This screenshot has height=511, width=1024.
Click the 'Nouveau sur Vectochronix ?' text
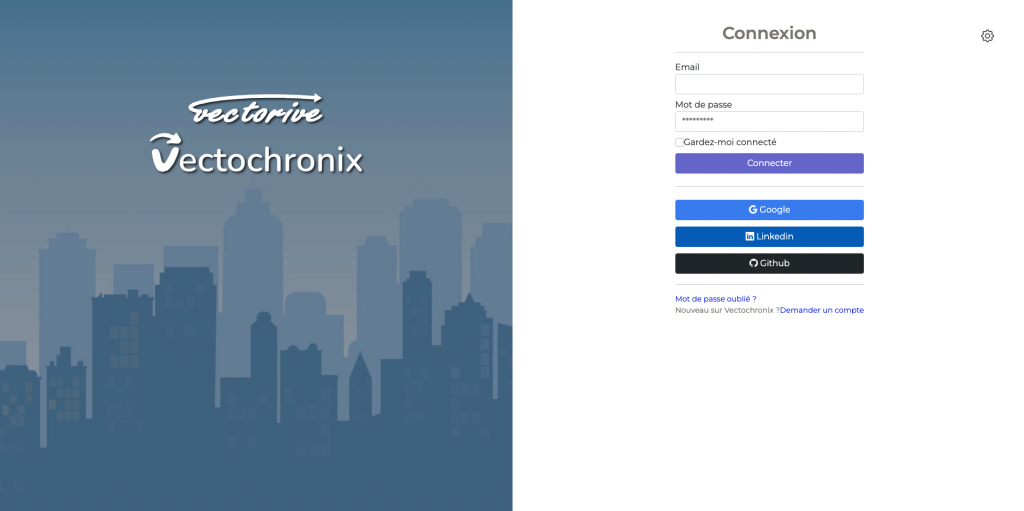pos(726,310)
